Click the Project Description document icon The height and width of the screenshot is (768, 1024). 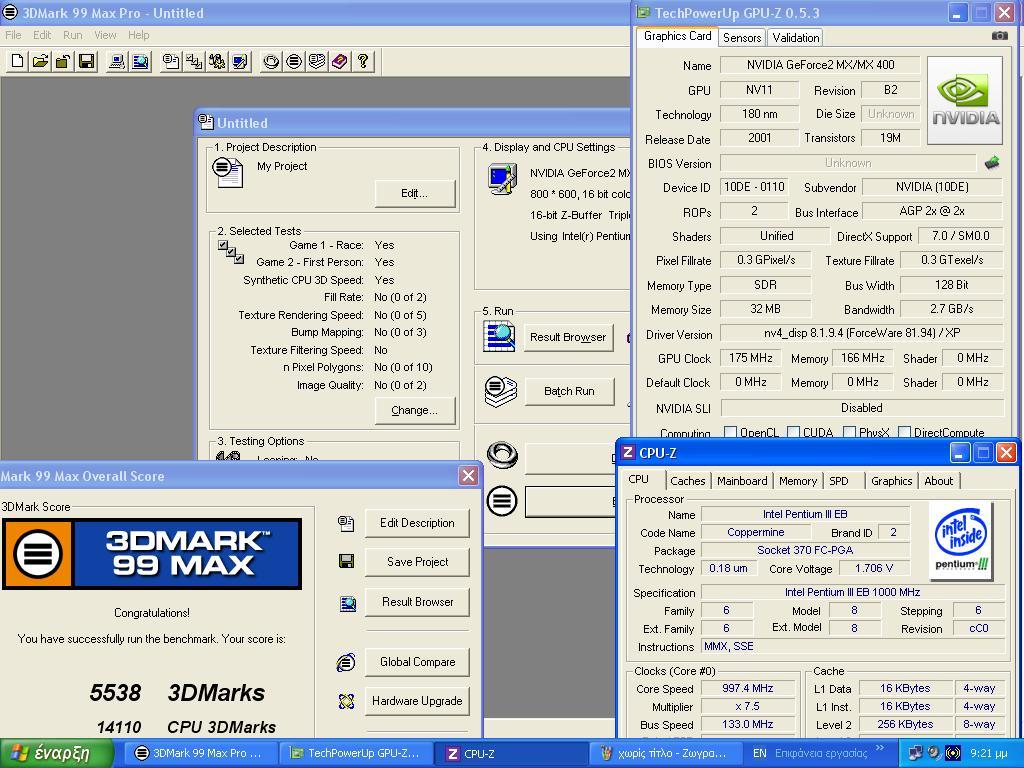click(x=227, y=173)
